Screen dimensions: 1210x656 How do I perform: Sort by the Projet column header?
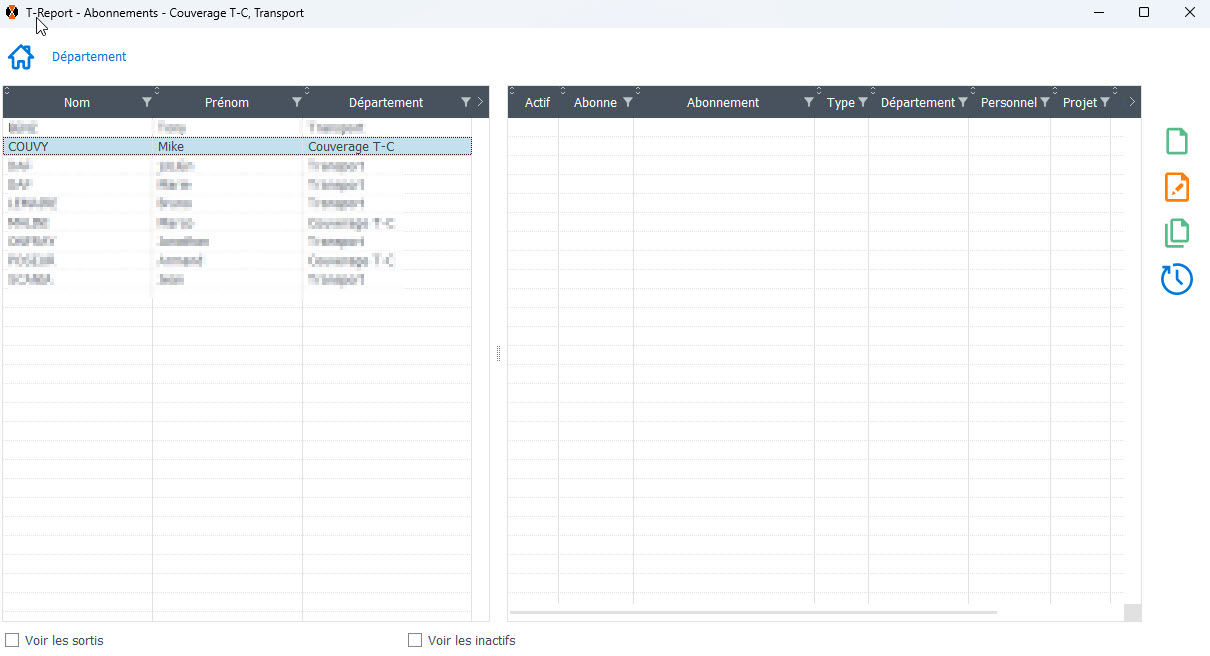[1079, 102]
